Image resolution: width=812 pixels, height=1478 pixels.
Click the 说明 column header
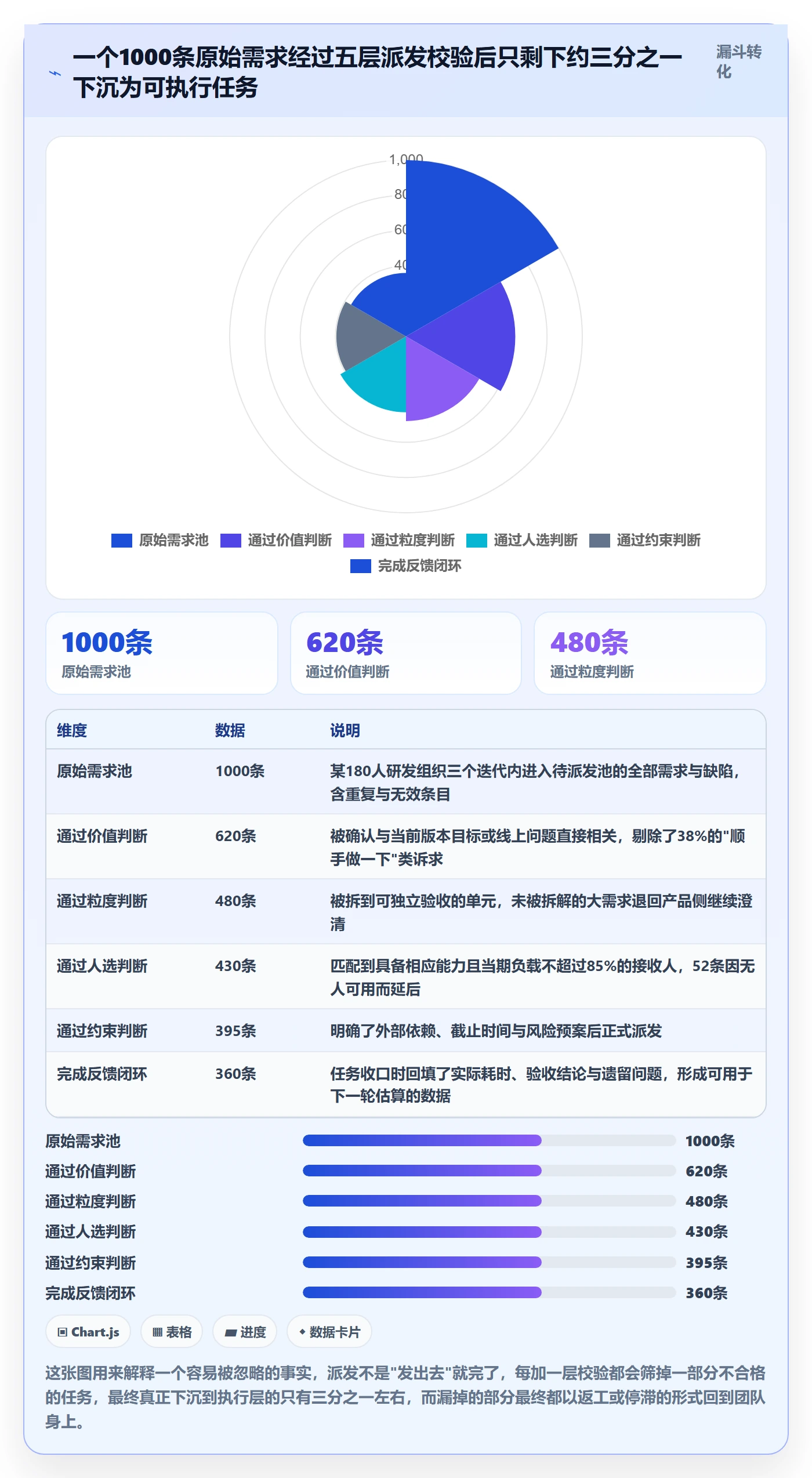tap(345, 730)
